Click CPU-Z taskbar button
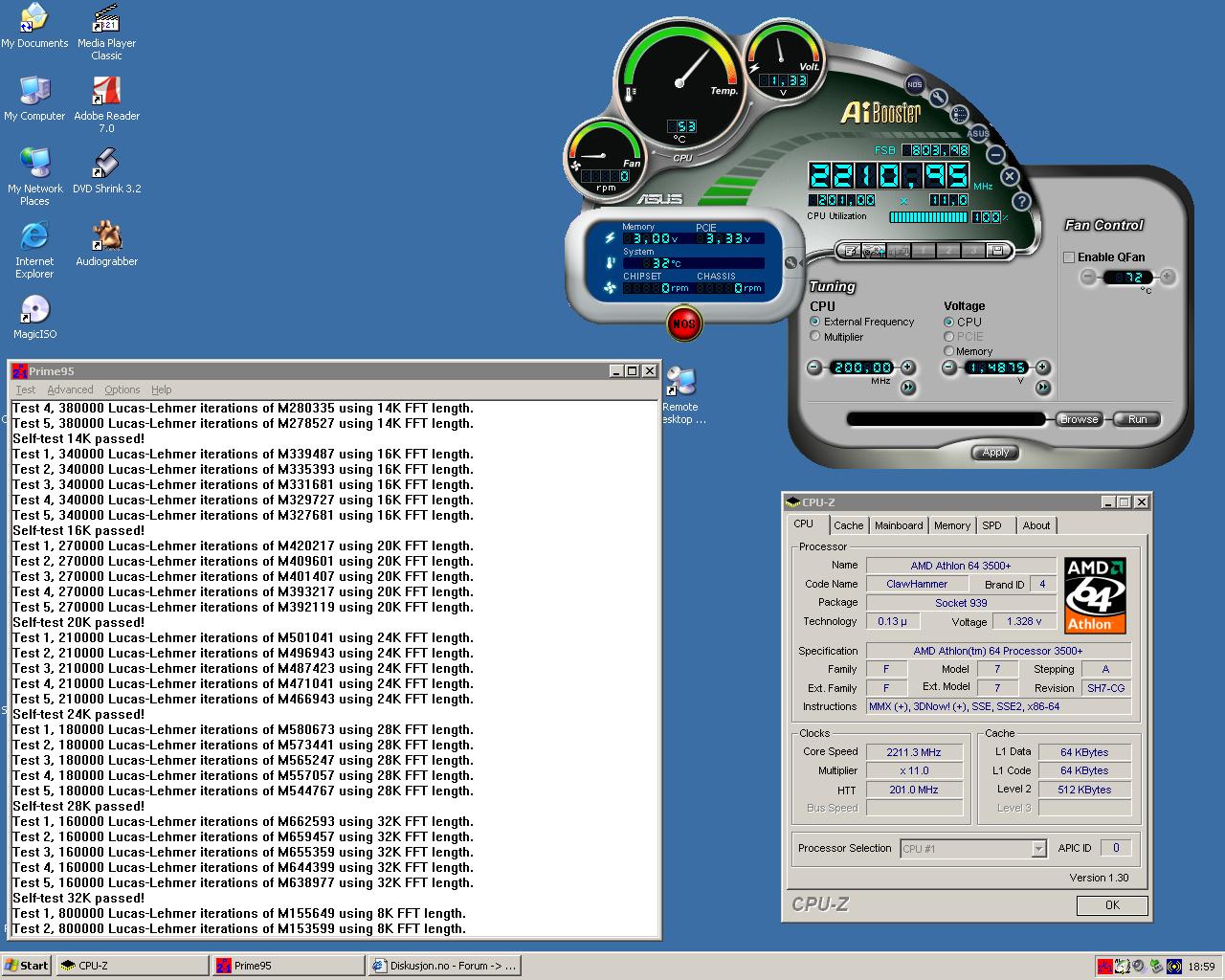 (132, 966)
